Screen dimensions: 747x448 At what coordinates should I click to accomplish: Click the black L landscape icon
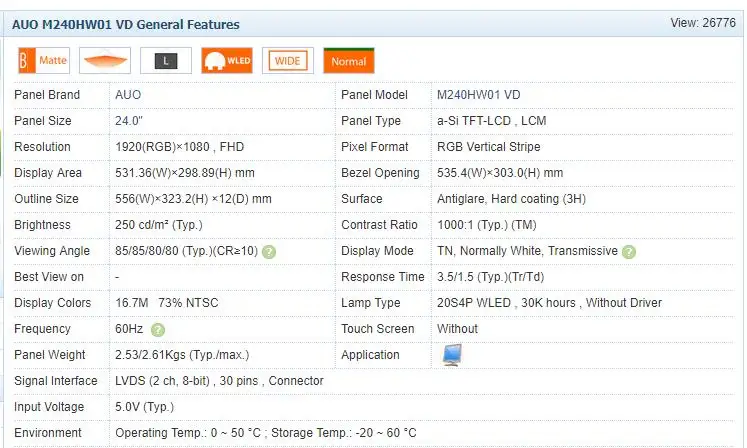click(x=166, y=61)
